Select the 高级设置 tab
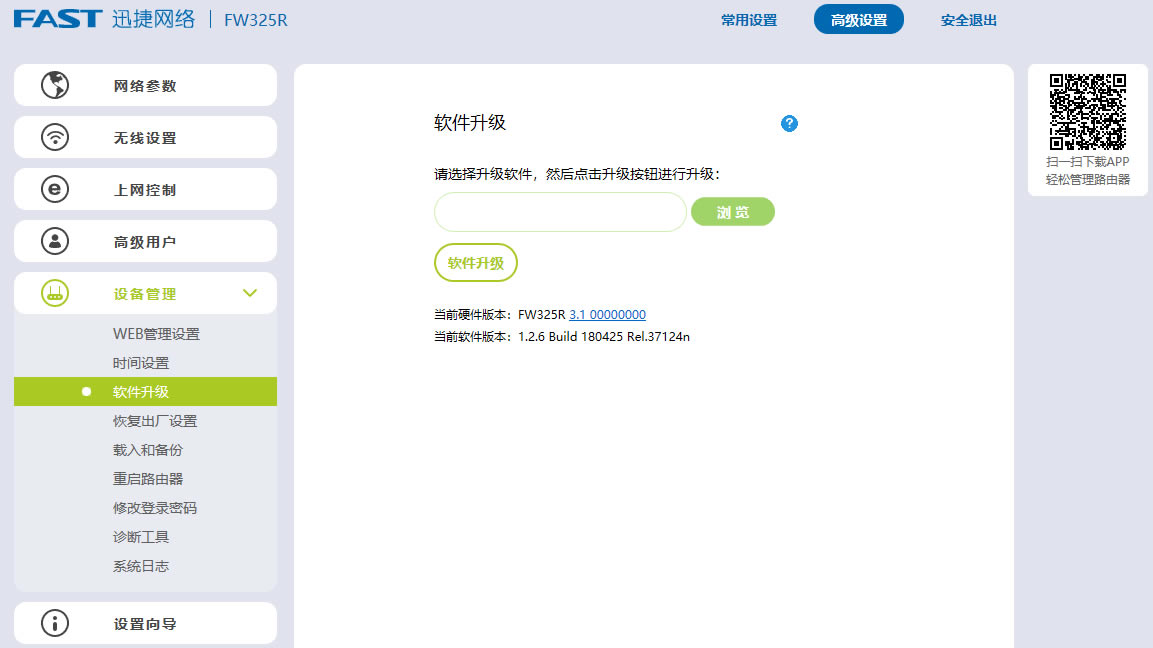This screenshot has height=648, width=1153. 858,19
